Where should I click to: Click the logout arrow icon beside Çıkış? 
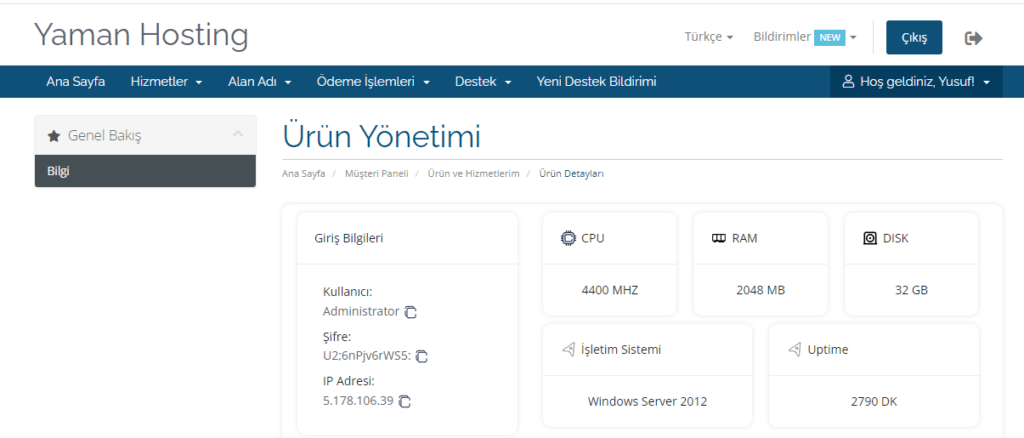[974, 38]
